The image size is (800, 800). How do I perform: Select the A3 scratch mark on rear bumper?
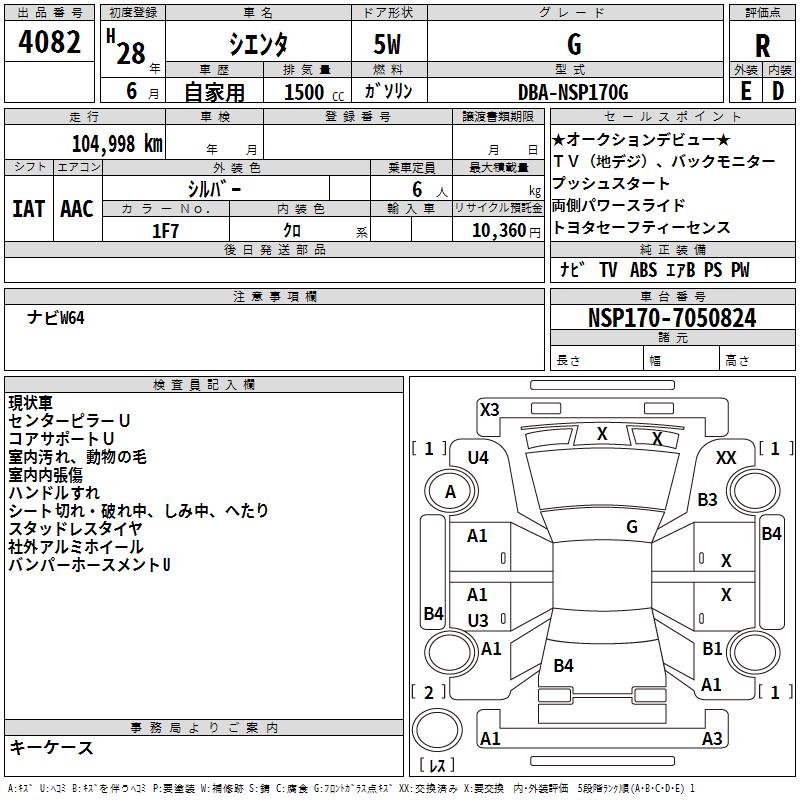click(x=712, y=738)
